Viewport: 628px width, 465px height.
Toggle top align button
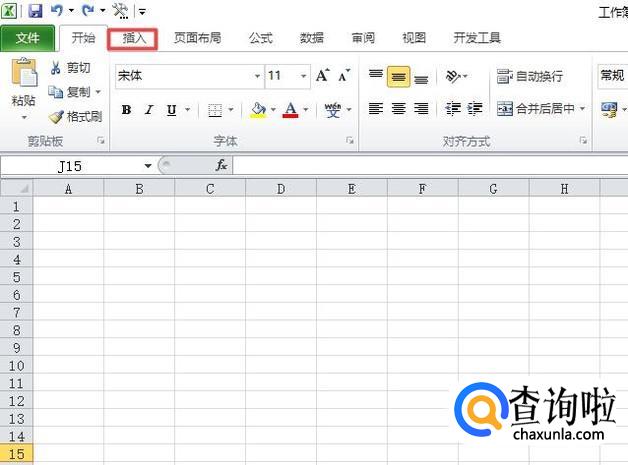point(376,76)
